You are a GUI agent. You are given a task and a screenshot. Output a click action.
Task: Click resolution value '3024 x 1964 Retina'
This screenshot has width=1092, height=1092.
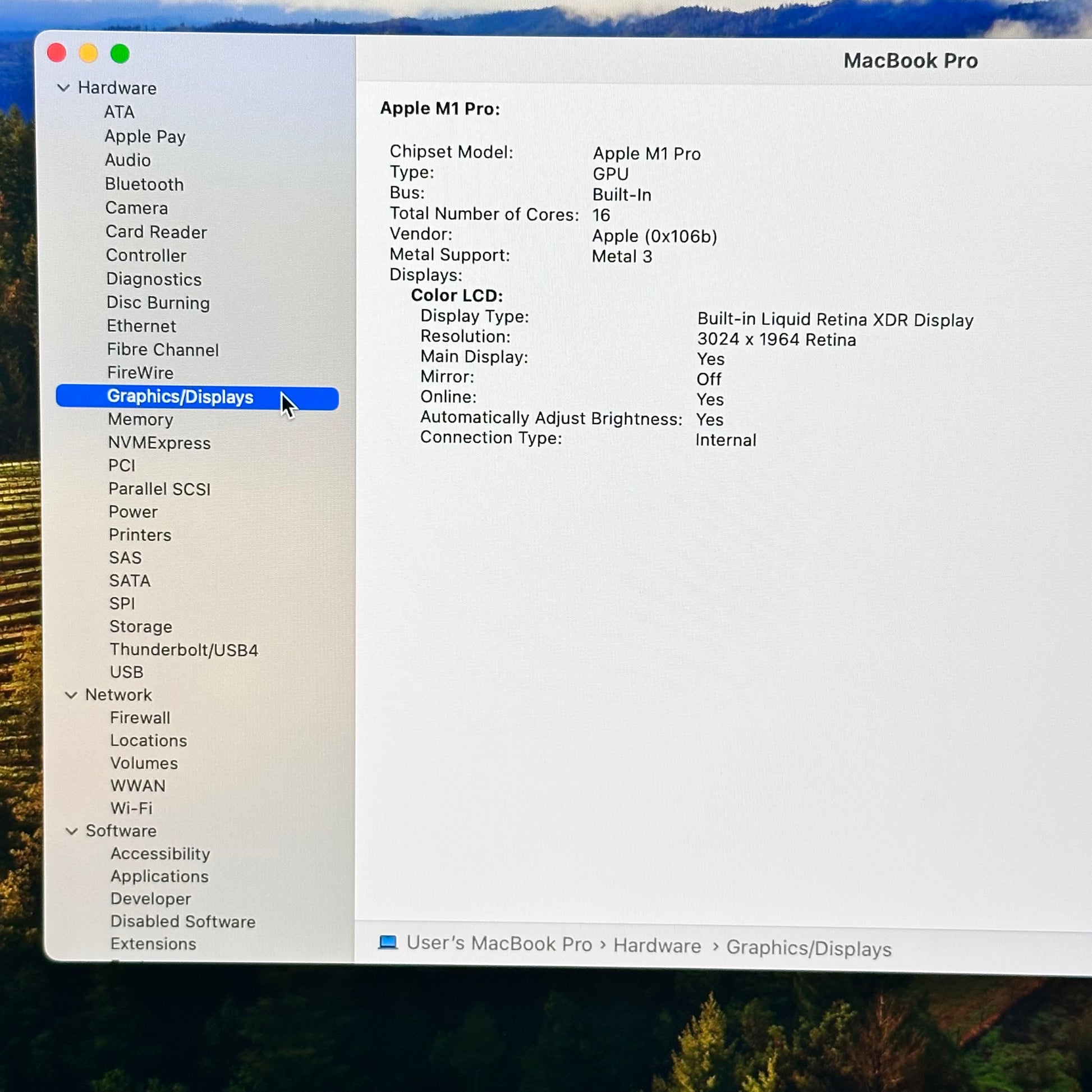tap(777, 339)
